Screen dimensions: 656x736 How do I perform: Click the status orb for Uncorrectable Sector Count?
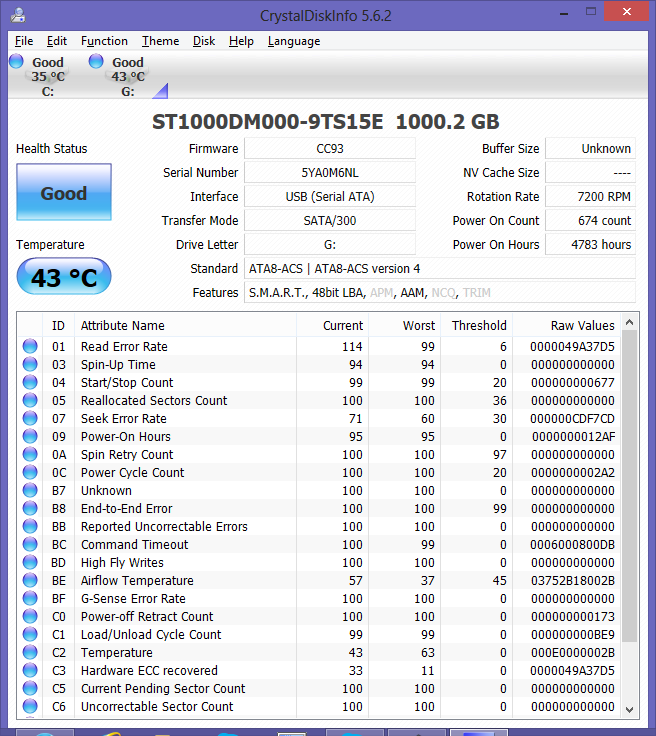click(x=30, y=706)
